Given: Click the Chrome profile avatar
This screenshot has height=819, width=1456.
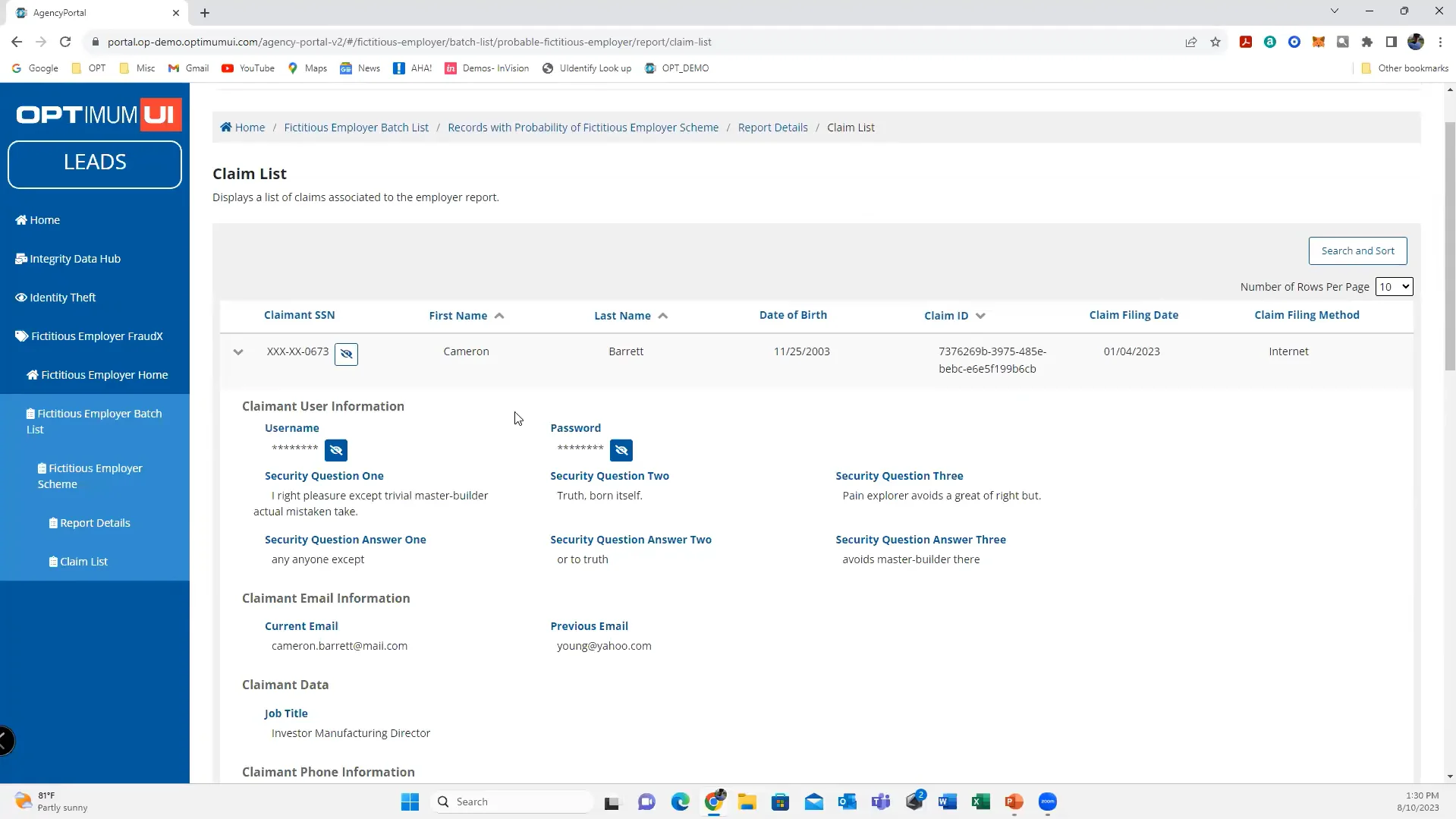Looking at the screenshot, I should pos(1416,42).
